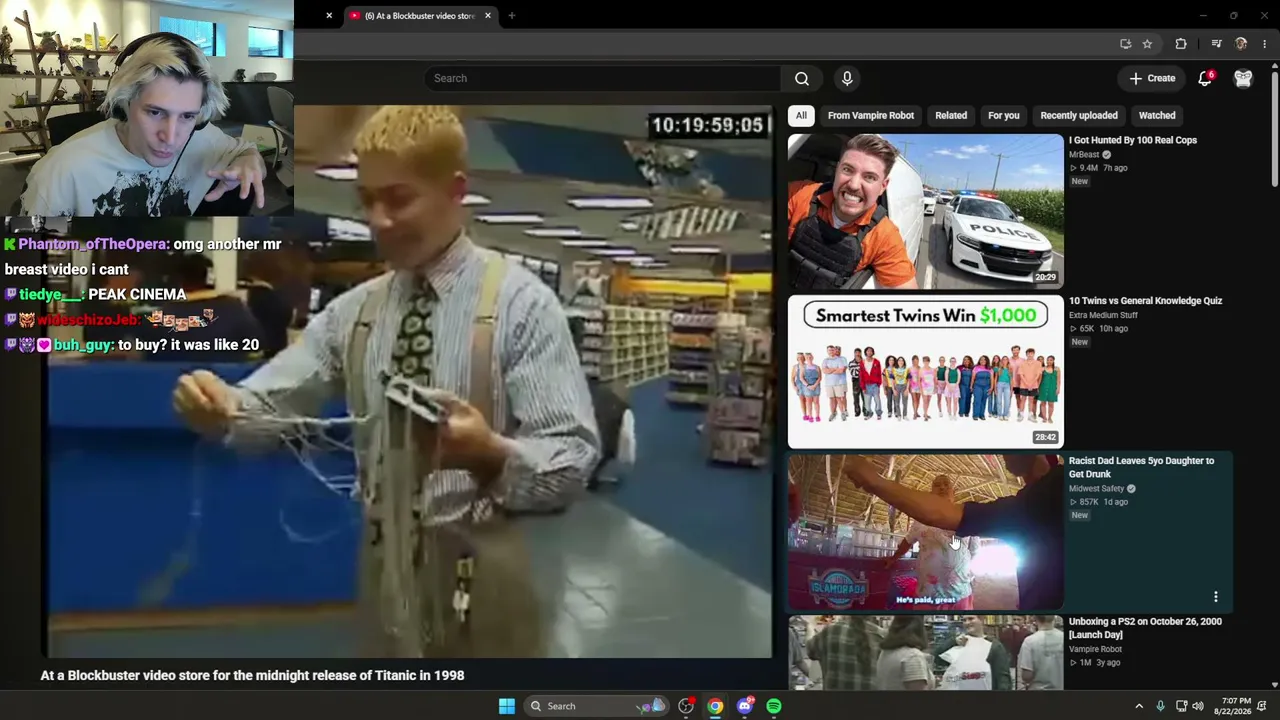
Task: Click the MrBeast police chase thumbnail
Action: (926, 211)
